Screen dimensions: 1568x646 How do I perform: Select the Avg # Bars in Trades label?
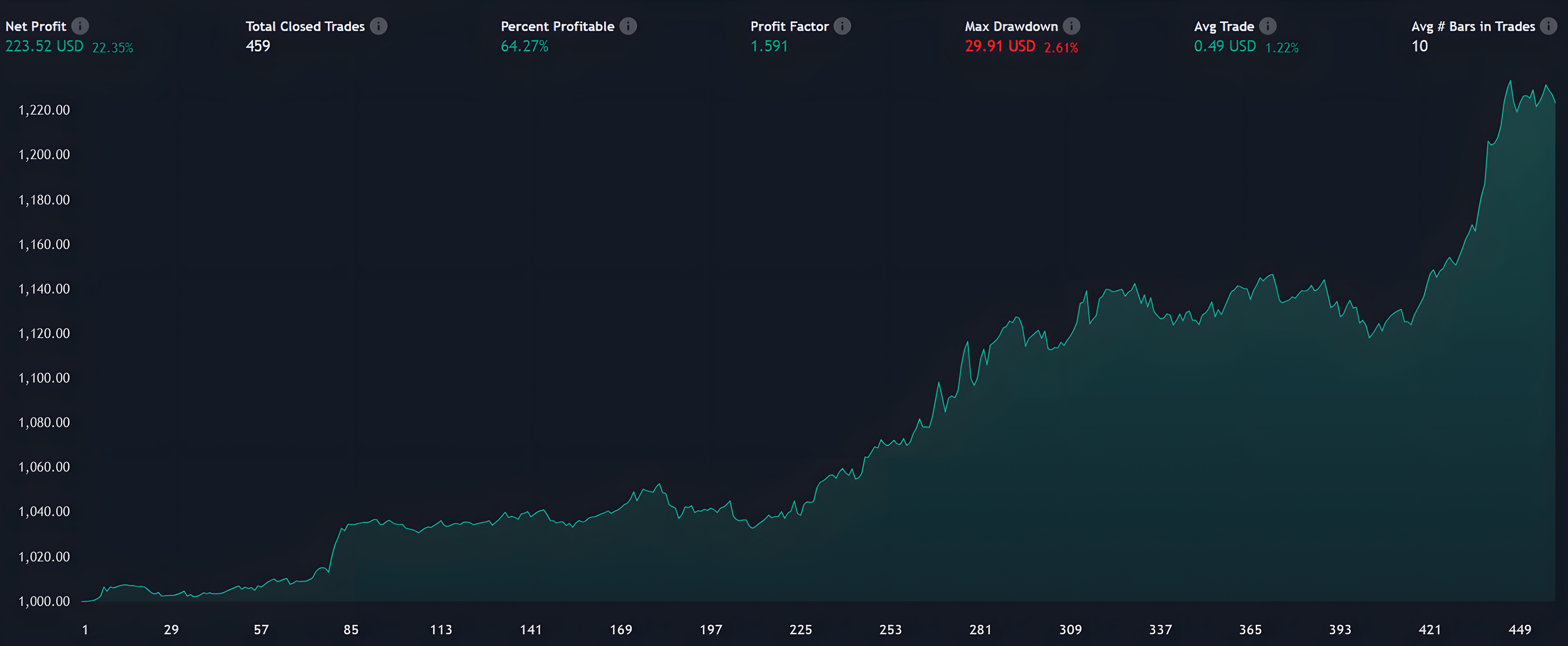(1474, 26)
